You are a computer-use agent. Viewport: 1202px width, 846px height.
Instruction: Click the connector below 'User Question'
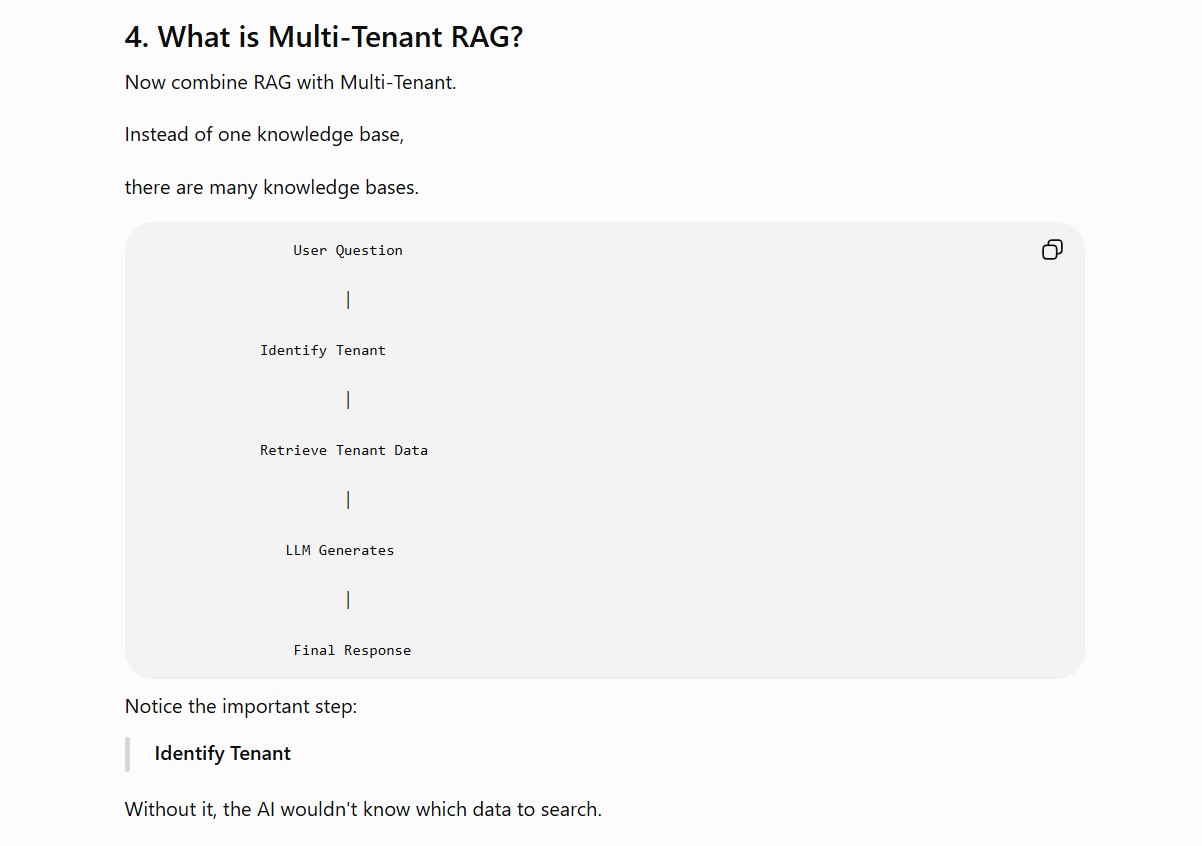pos(348,300)
